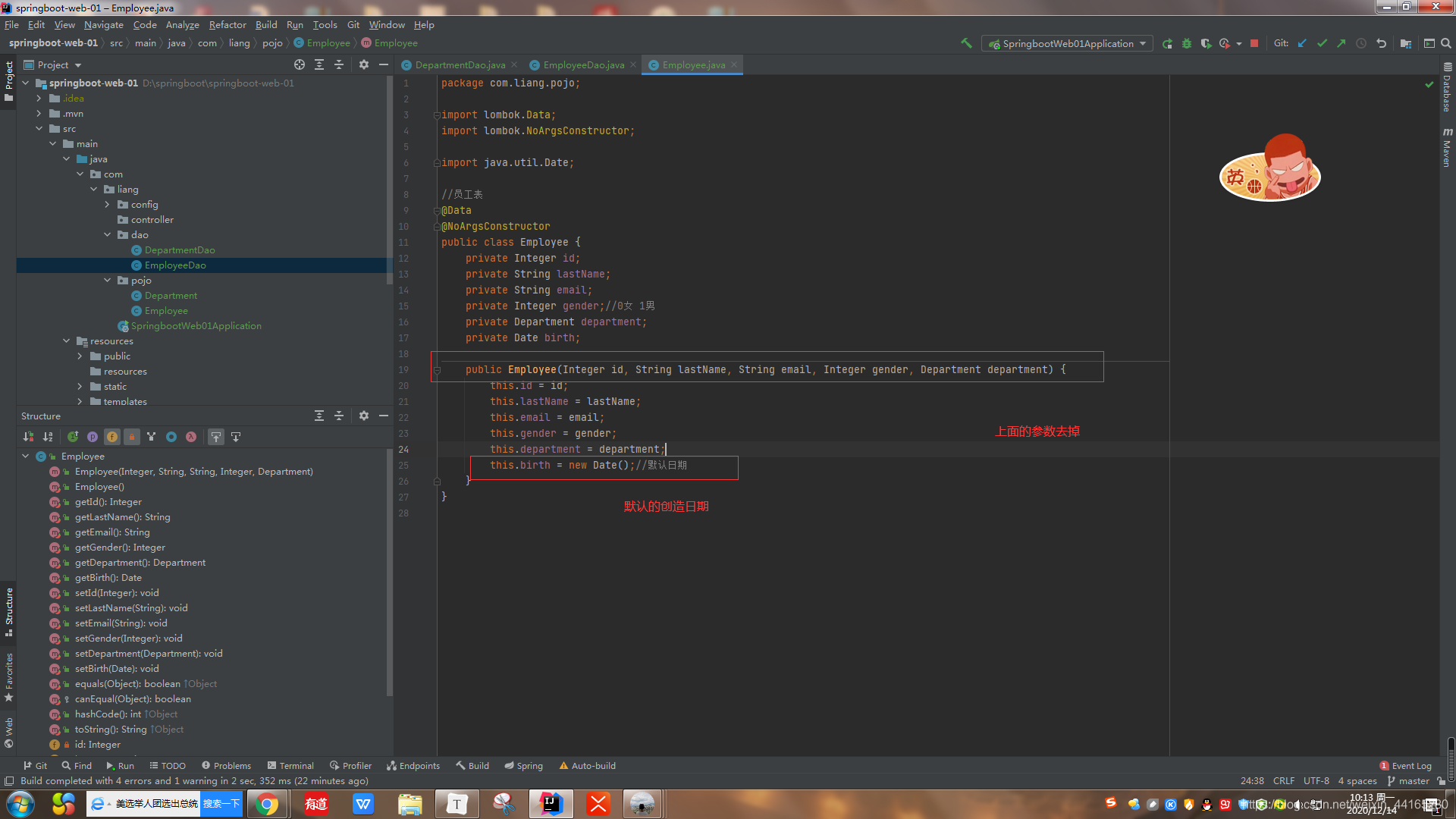The image size is (1456, 819).
Task: Select opened file in Project panel
Action: tap(300, 64)
